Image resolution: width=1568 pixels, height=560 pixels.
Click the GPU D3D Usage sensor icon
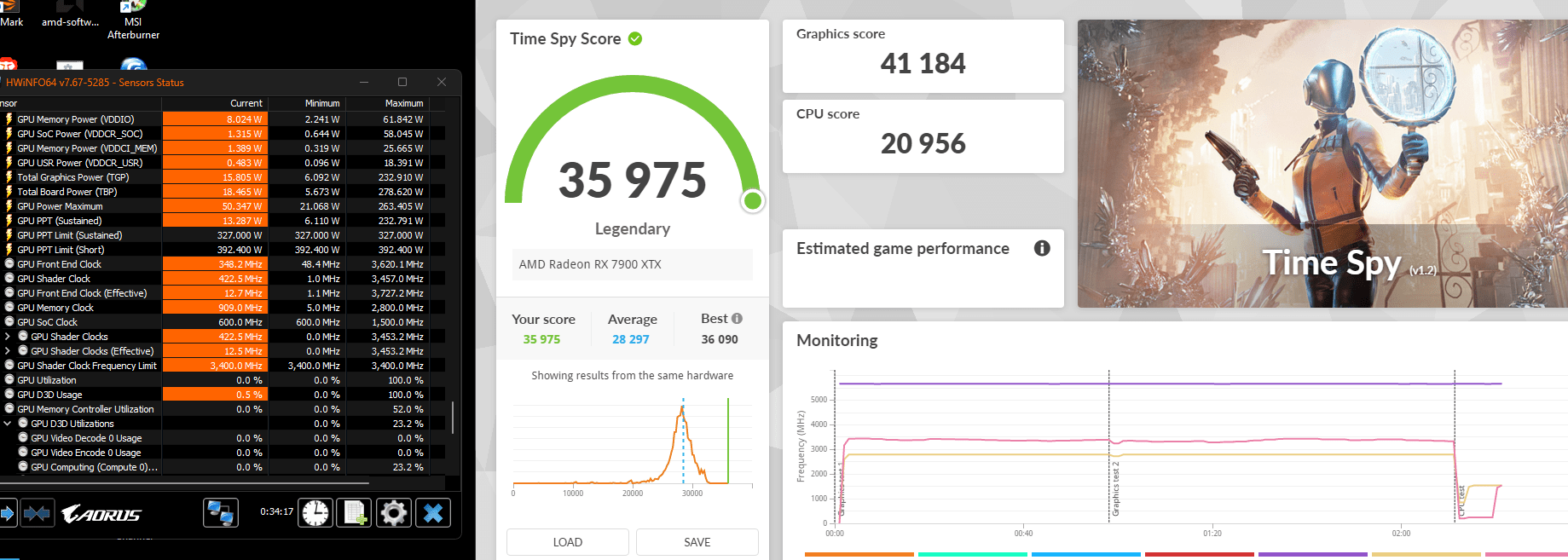click(x=9, y=395)
